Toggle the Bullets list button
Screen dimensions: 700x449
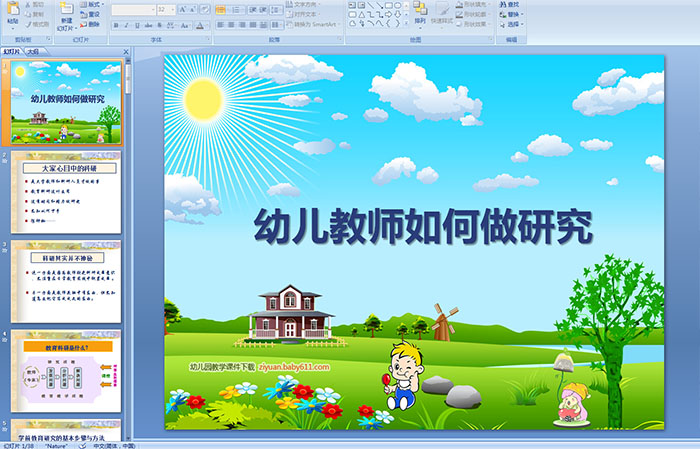[x=221, y=10]
